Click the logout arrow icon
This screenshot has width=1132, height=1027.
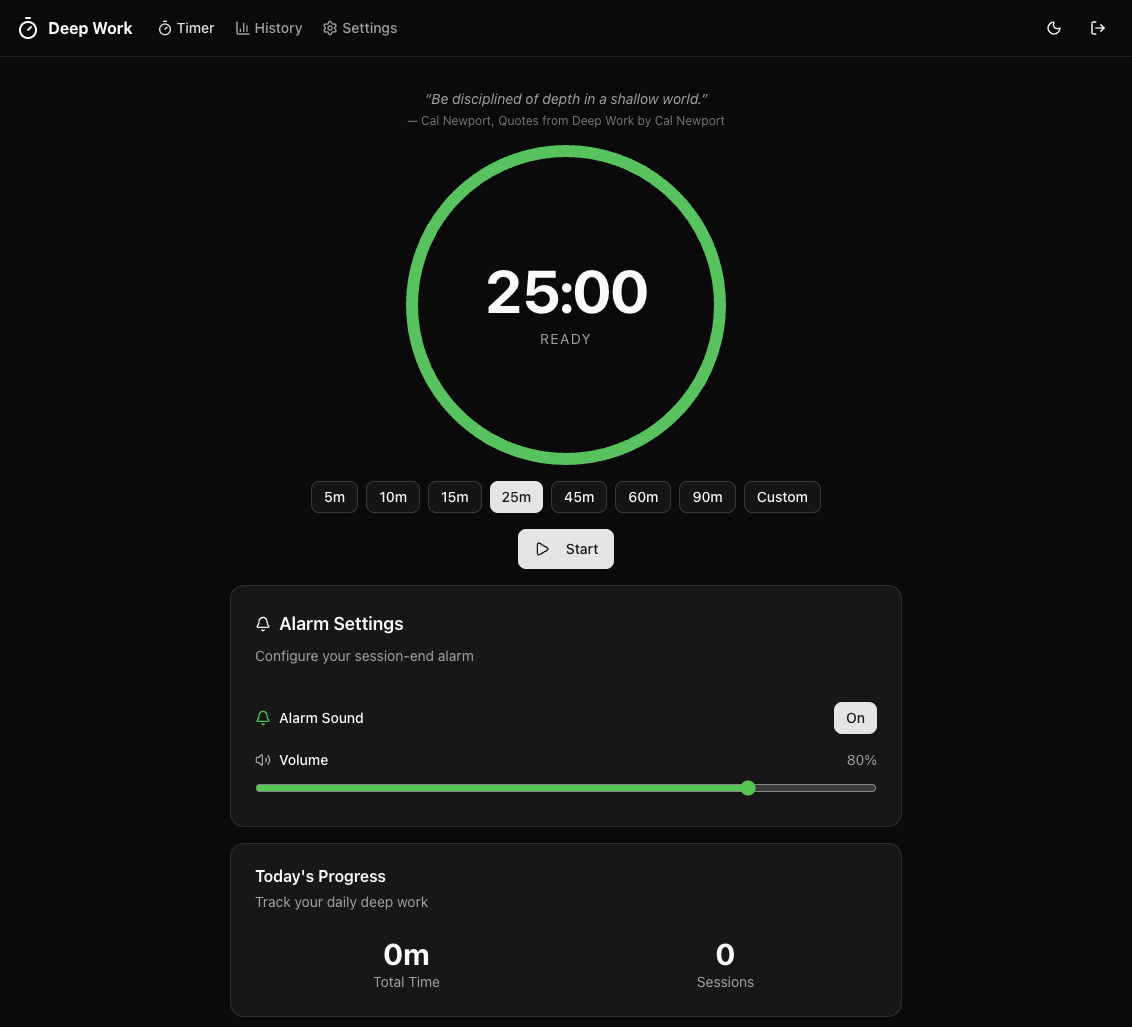[1097, 28]
